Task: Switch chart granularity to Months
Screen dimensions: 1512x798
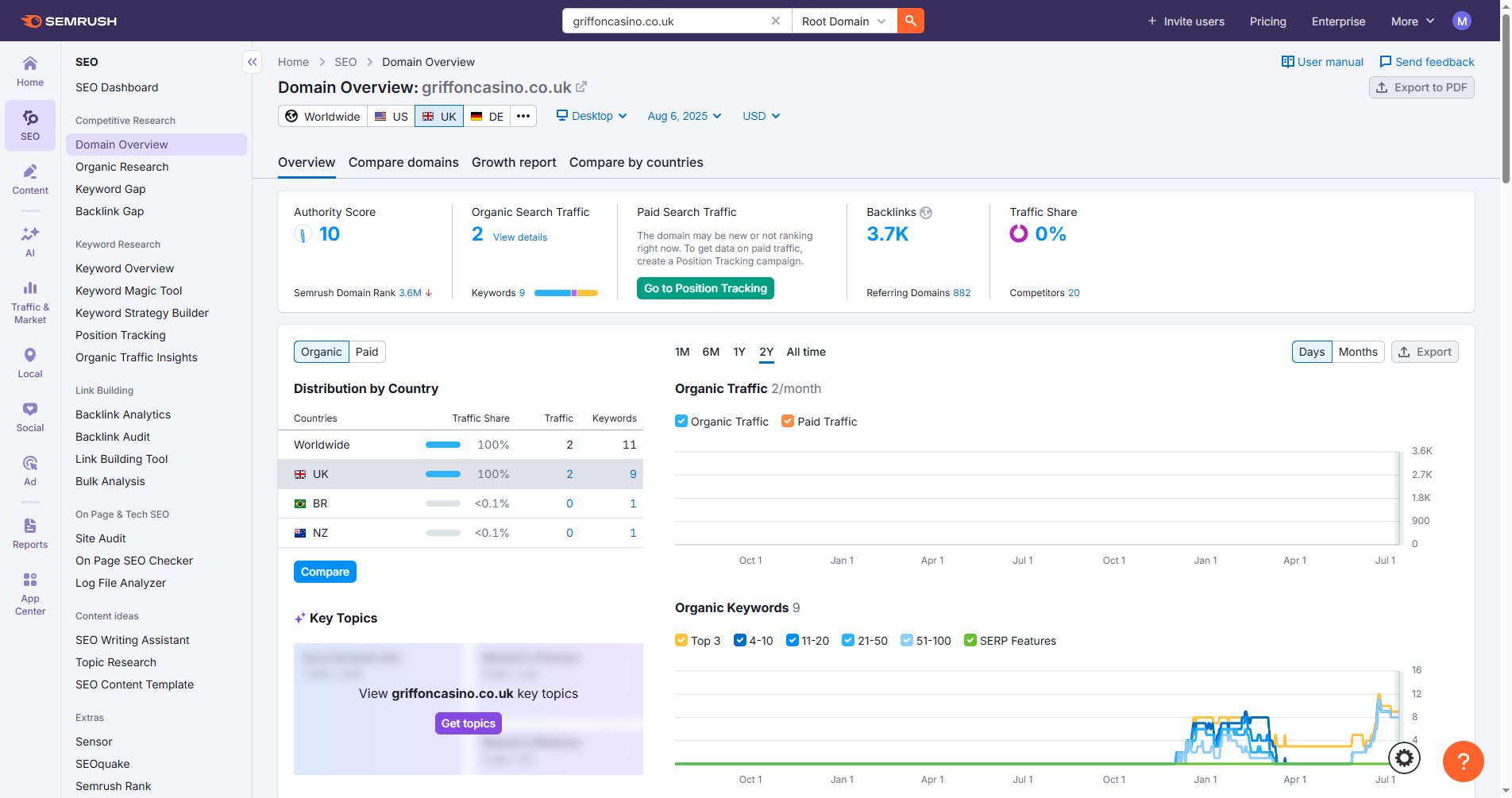Action: pos(1358,352)
